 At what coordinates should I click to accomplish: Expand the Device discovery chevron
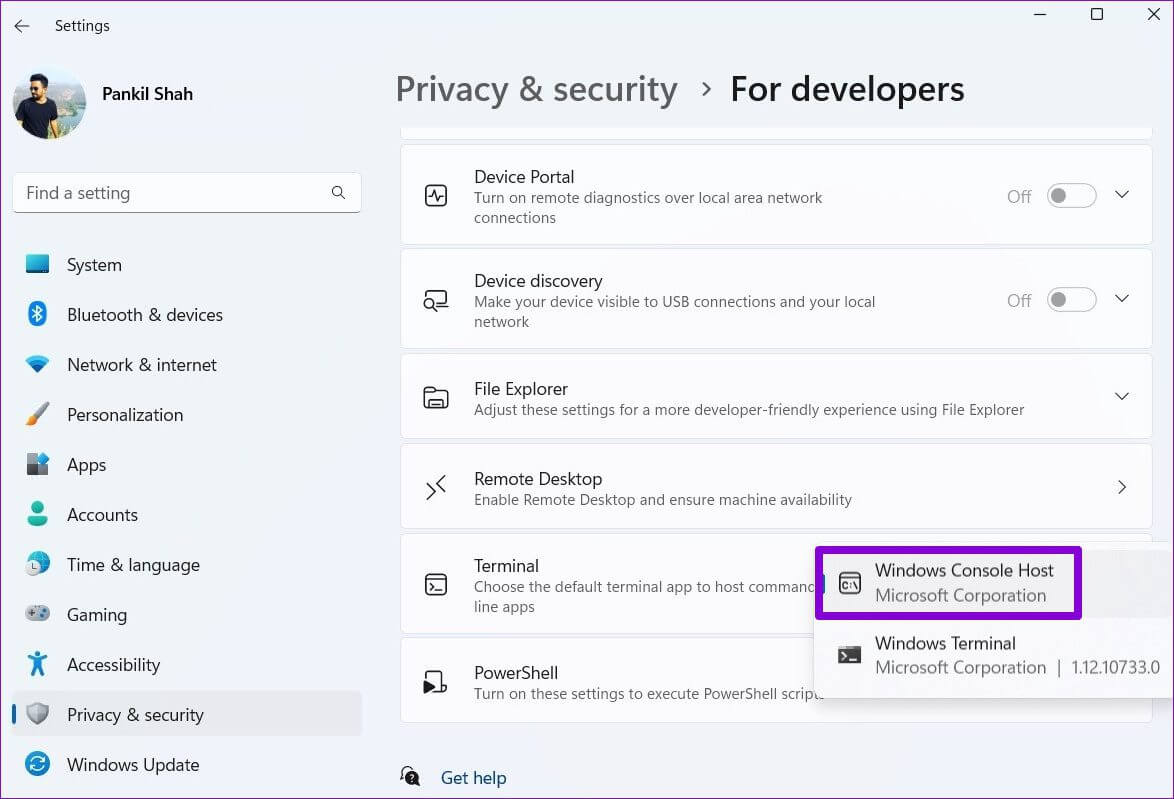pos(1122,299)
